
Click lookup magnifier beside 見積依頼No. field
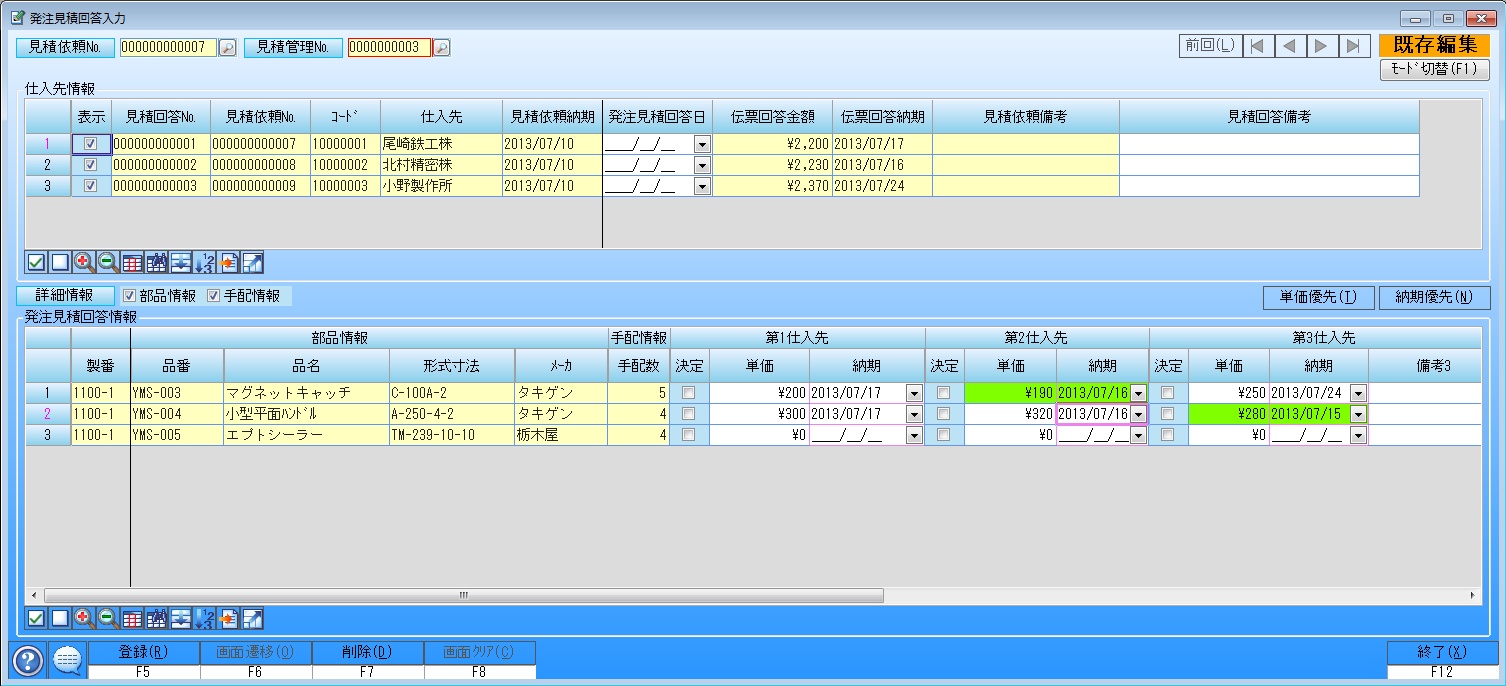pyautogui.click(x=227, y=48)
